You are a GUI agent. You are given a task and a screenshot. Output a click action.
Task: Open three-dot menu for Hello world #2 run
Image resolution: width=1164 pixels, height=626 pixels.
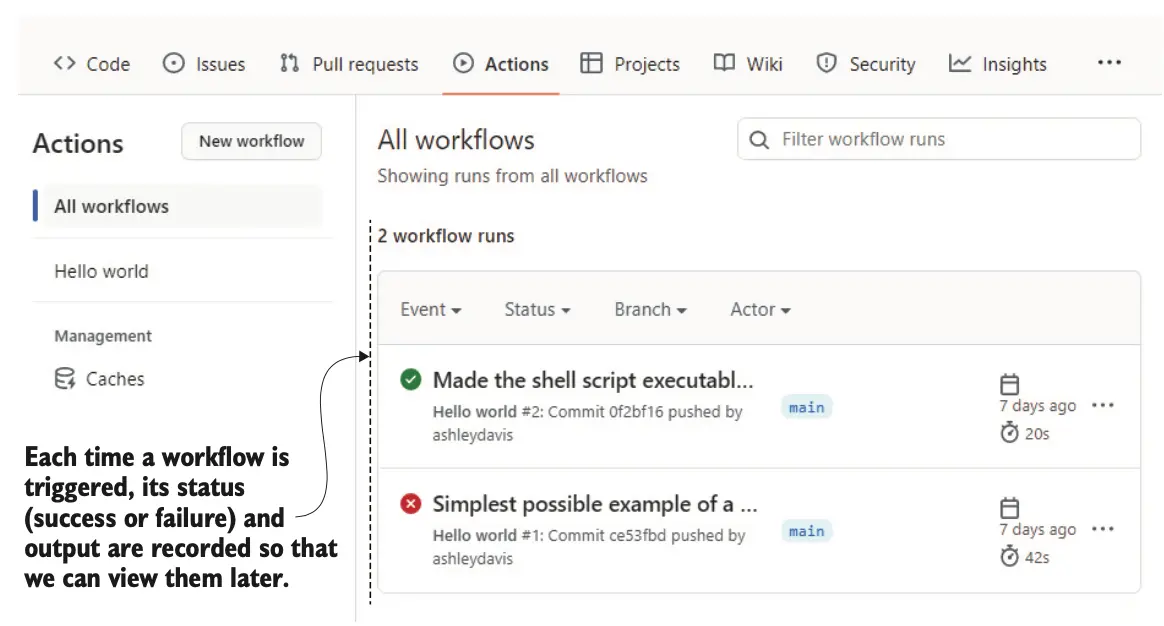click(1102, 406)
